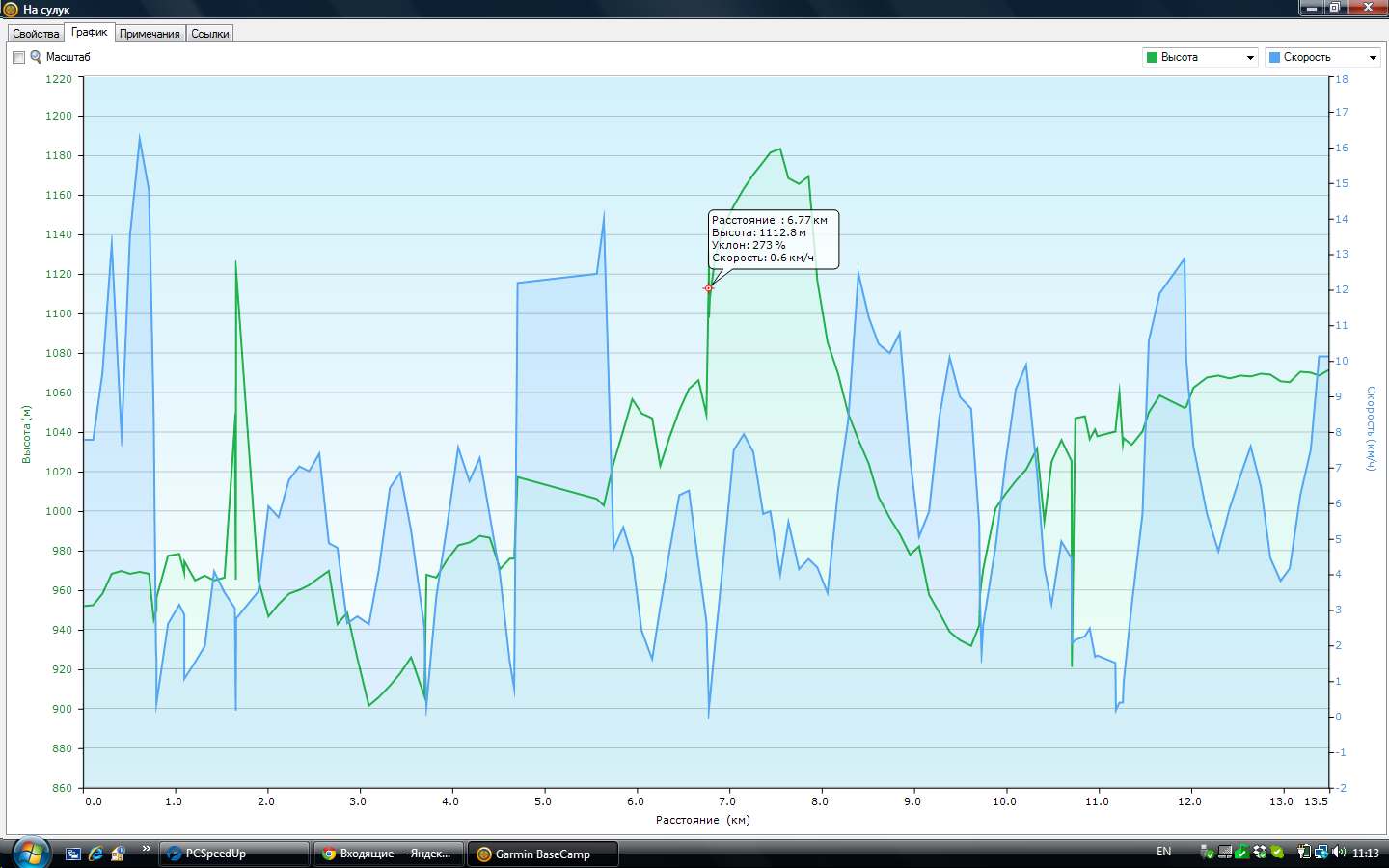The height and width of the screenshot is (868, 1389).
Task: Enable the Масштаб checkbox
Action: pos(18,57)
